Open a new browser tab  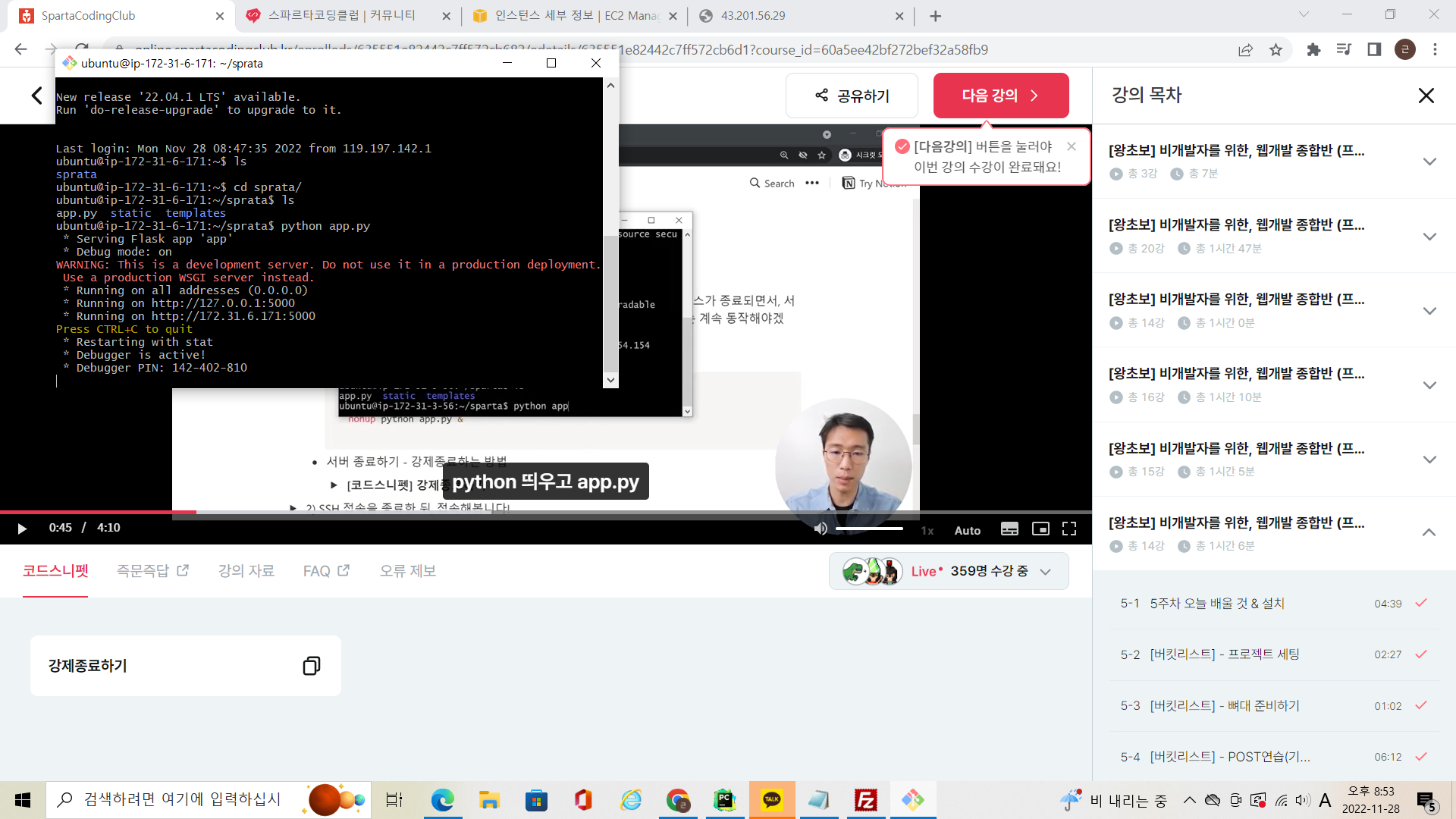[x=936, y=16]
